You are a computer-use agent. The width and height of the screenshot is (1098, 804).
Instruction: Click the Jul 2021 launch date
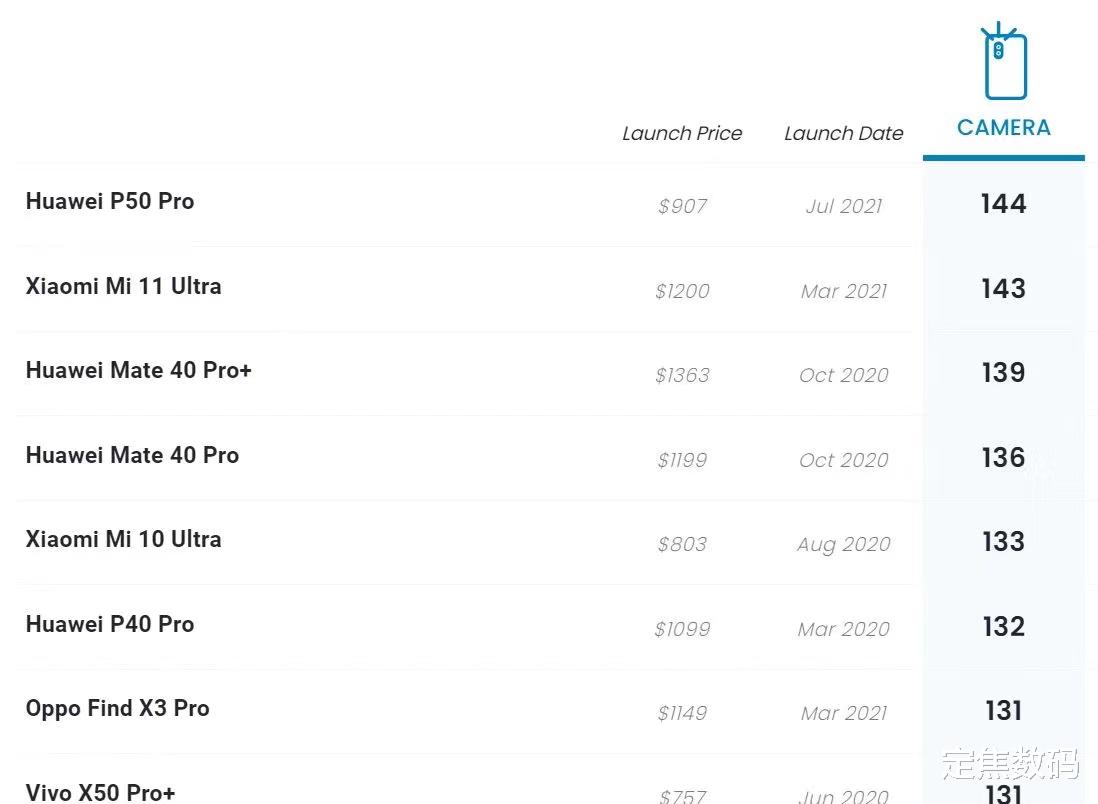pyautogui.click(x=843, y=207)
